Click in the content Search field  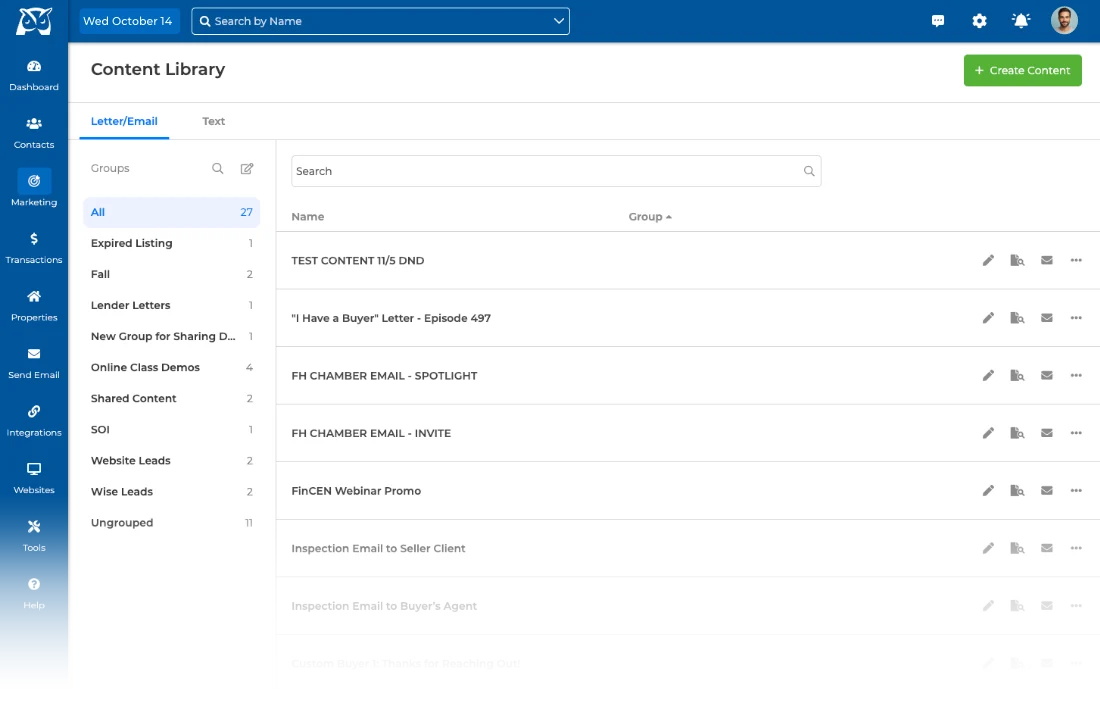tap(556, 171)
